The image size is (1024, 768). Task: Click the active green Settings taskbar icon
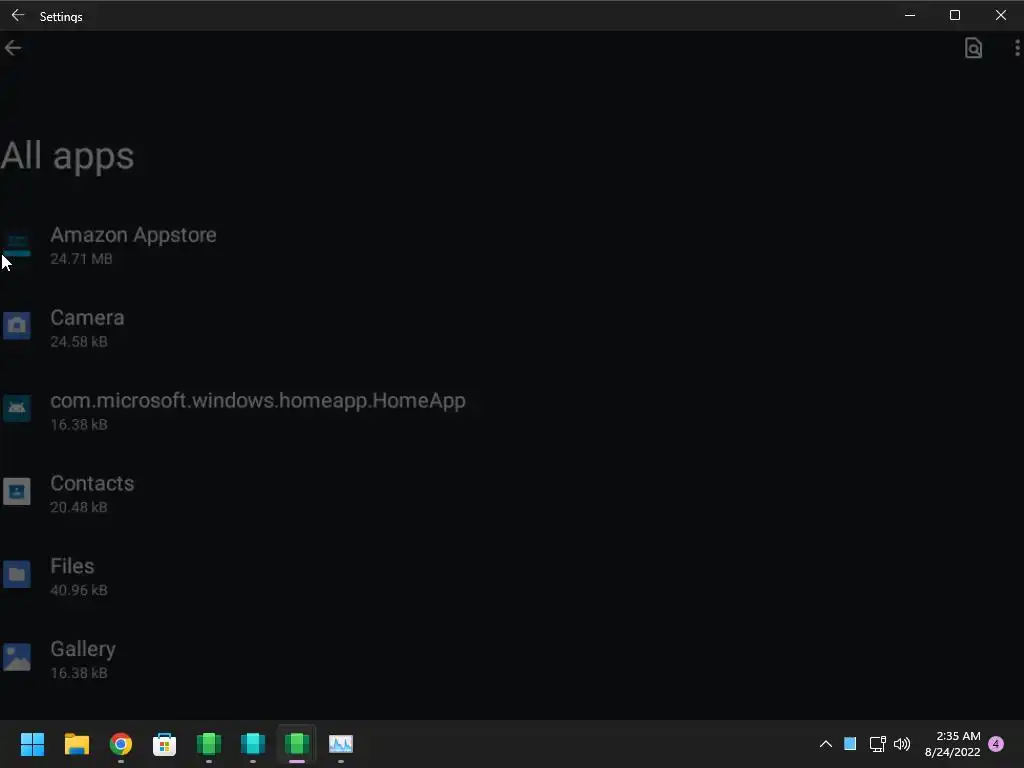[x=296, y=744]
